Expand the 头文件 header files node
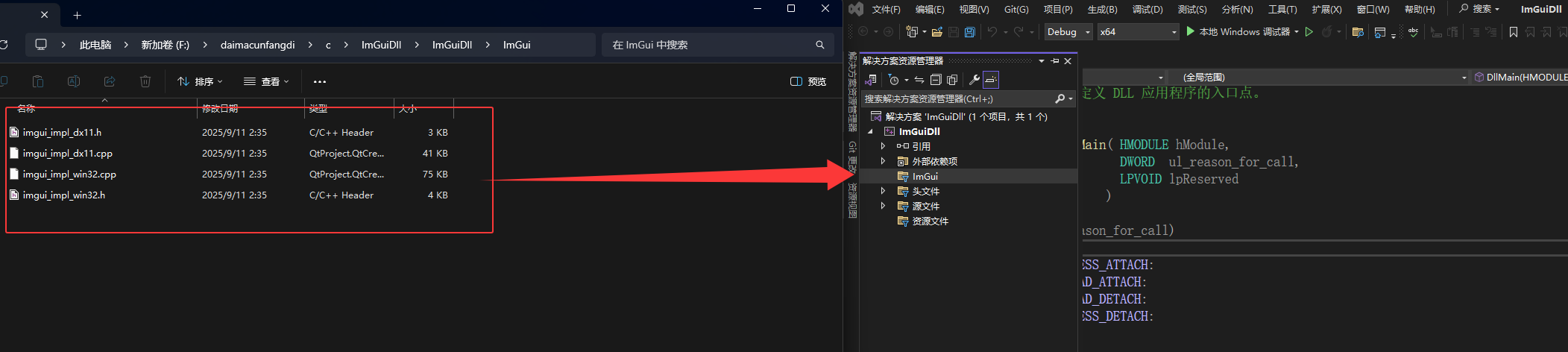Screen dimensions: 1568x352 pyautogui.click(x=884, y=191)
